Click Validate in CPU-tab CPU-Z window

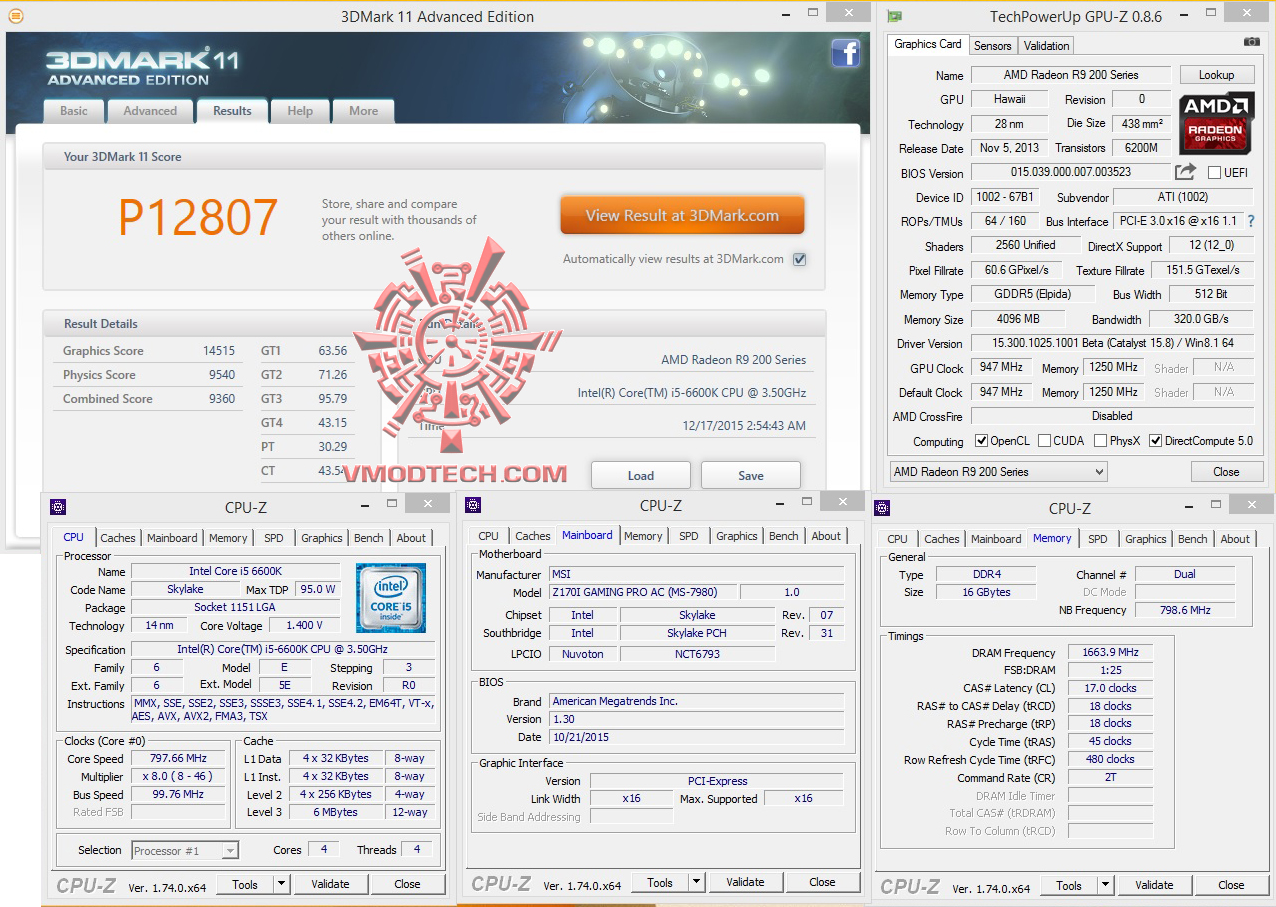(330, 884)
